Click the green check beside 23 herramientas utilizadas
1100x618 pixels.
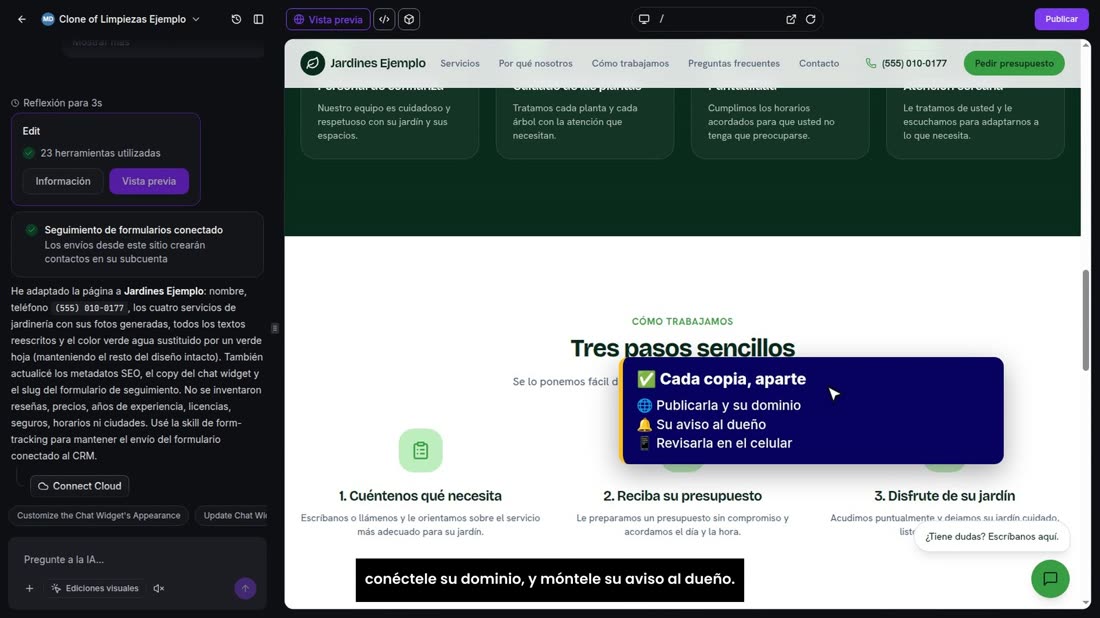[x=29, y=153]
